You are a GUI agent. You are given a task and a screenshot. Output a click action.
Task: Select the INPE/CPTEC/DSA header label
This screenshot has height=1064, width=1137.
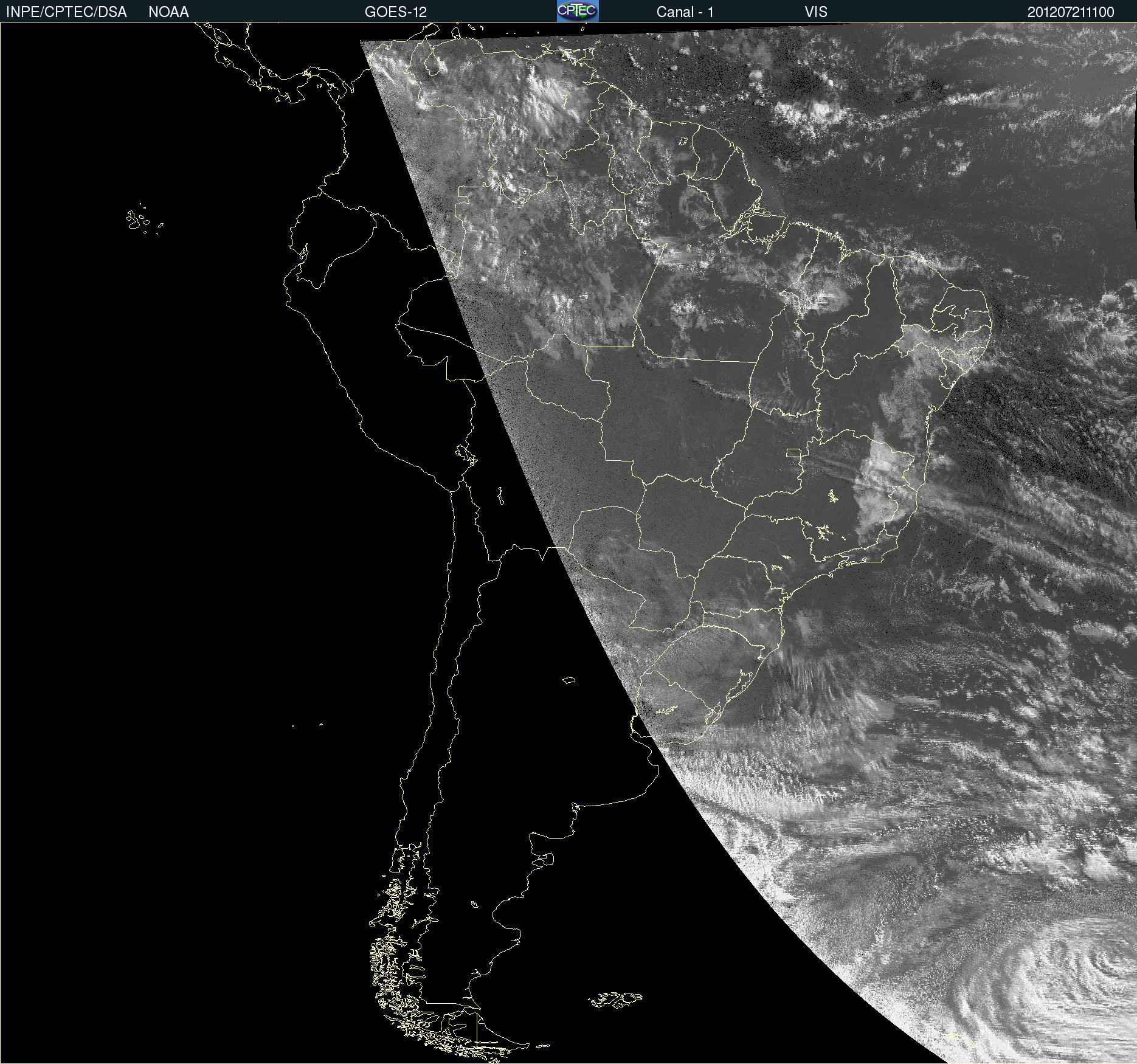(66, 12)
